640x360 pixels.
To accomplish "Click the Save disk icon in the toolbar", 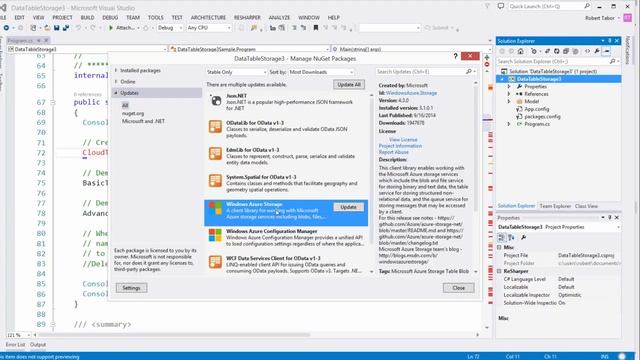I will 56,28.
